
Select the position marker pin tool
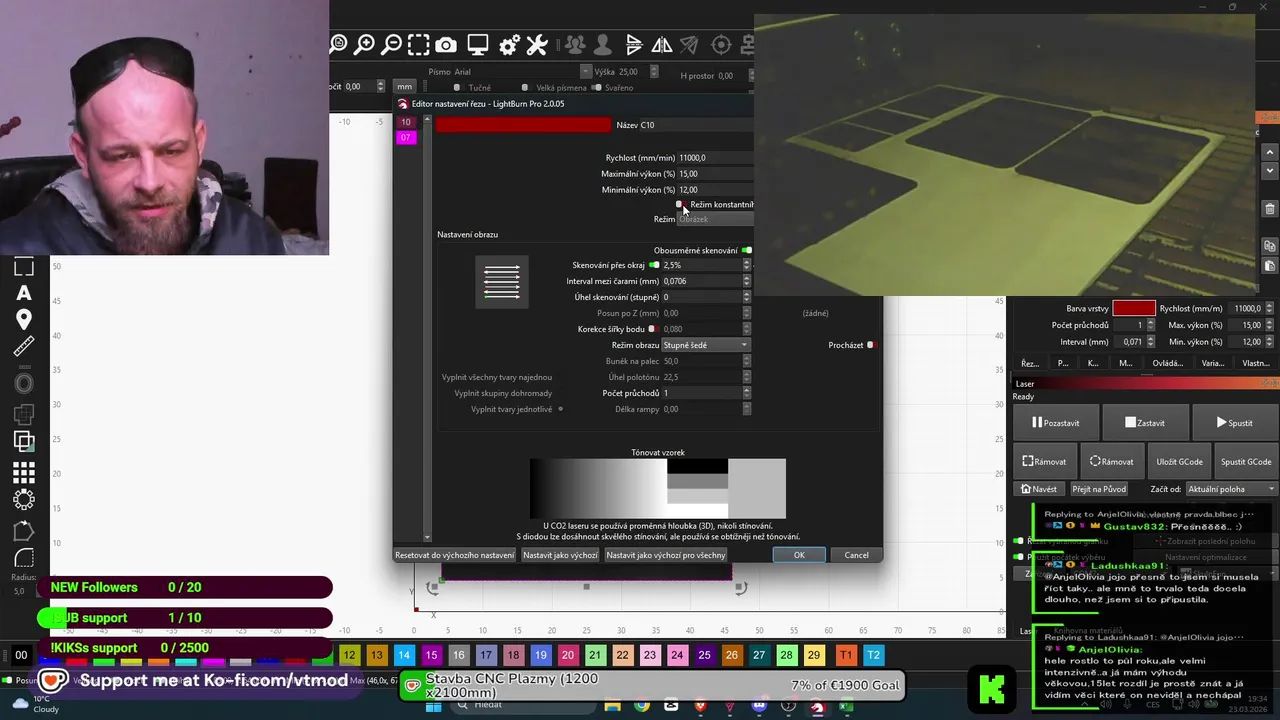24,320
